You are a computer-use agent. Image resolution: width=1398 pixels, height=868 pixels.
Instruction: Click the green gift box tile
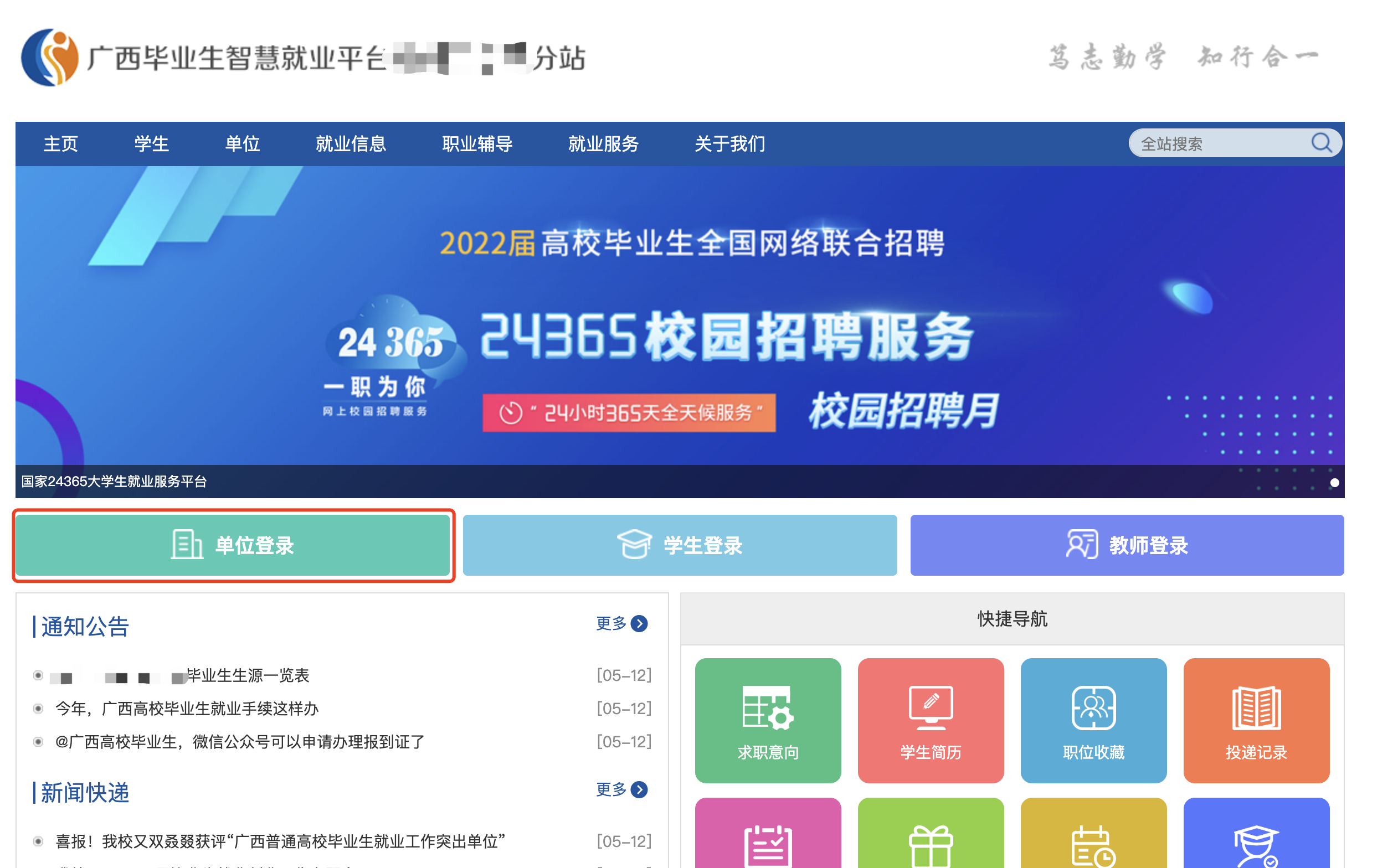(931, 834)
